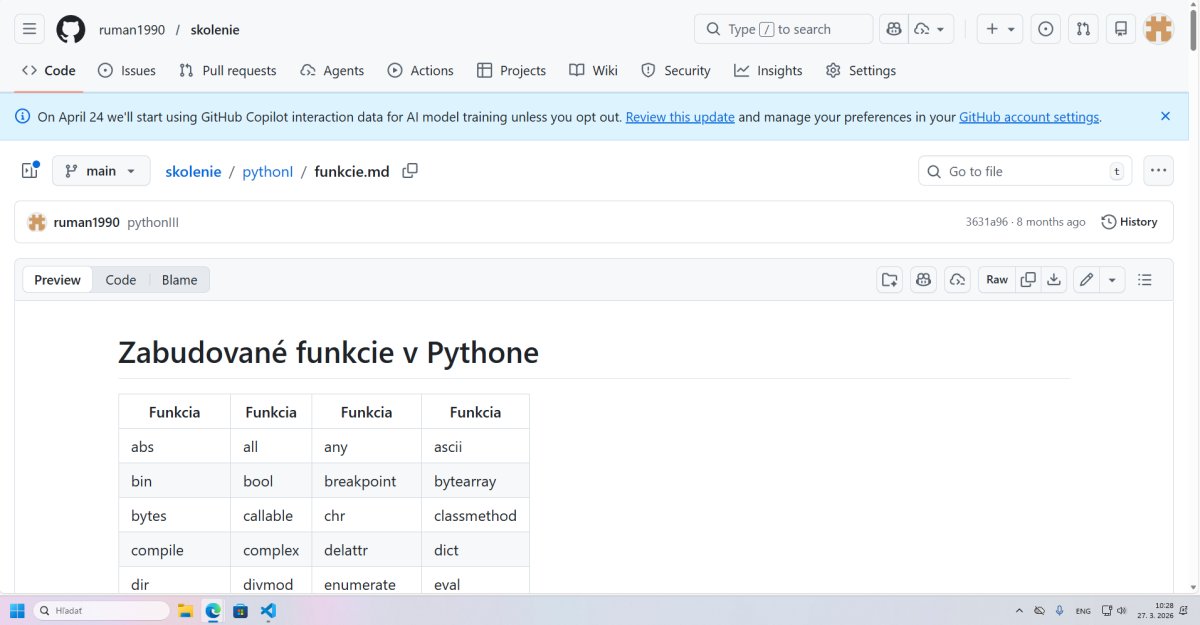The width and height of the screenshot is (1200, 625).
Task: Expand the main branch selector
Action: click(101, 171)
